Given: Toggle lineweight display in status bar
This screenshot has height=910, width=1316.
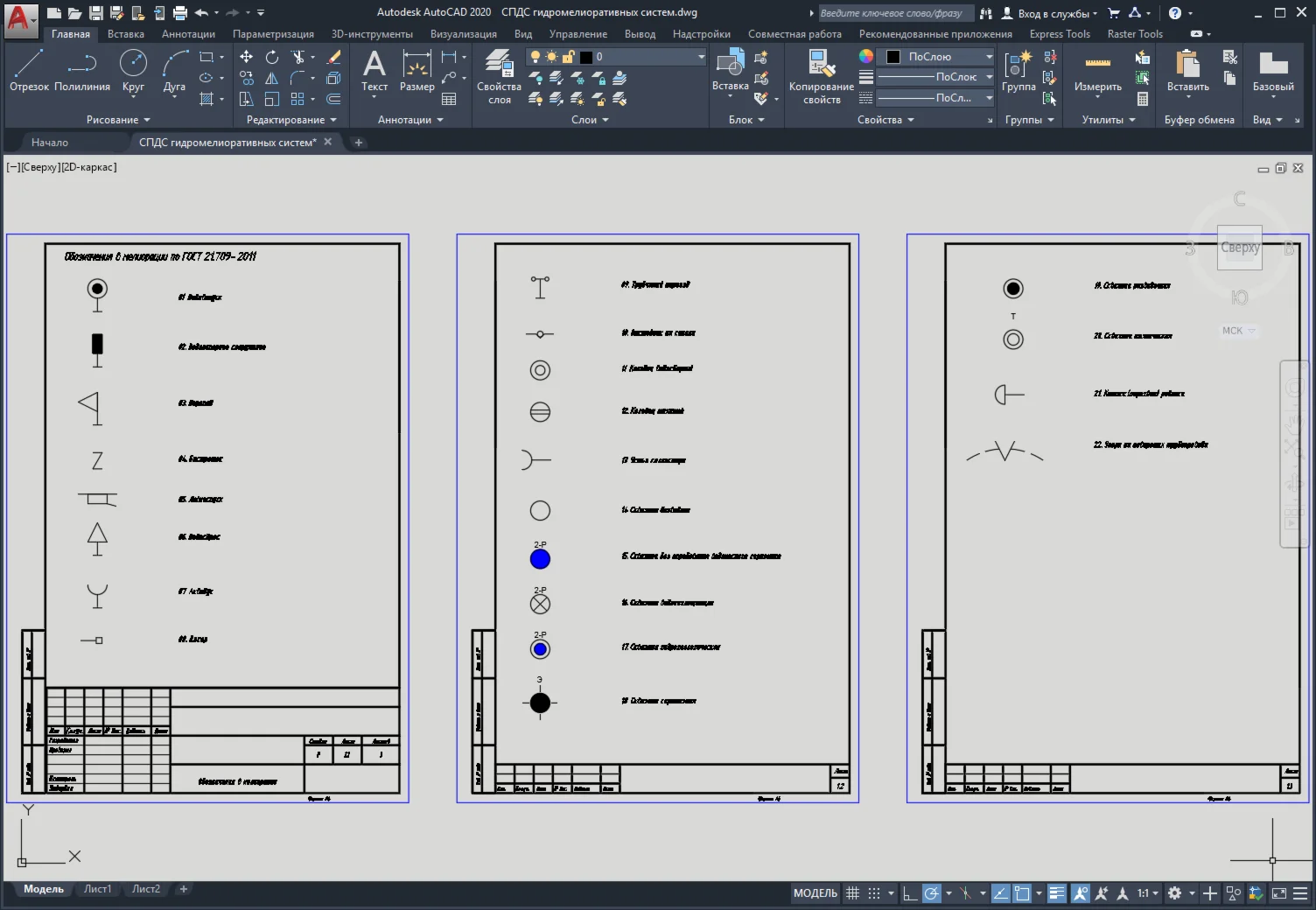Looking at the screenshot, I should [1057, 893].
